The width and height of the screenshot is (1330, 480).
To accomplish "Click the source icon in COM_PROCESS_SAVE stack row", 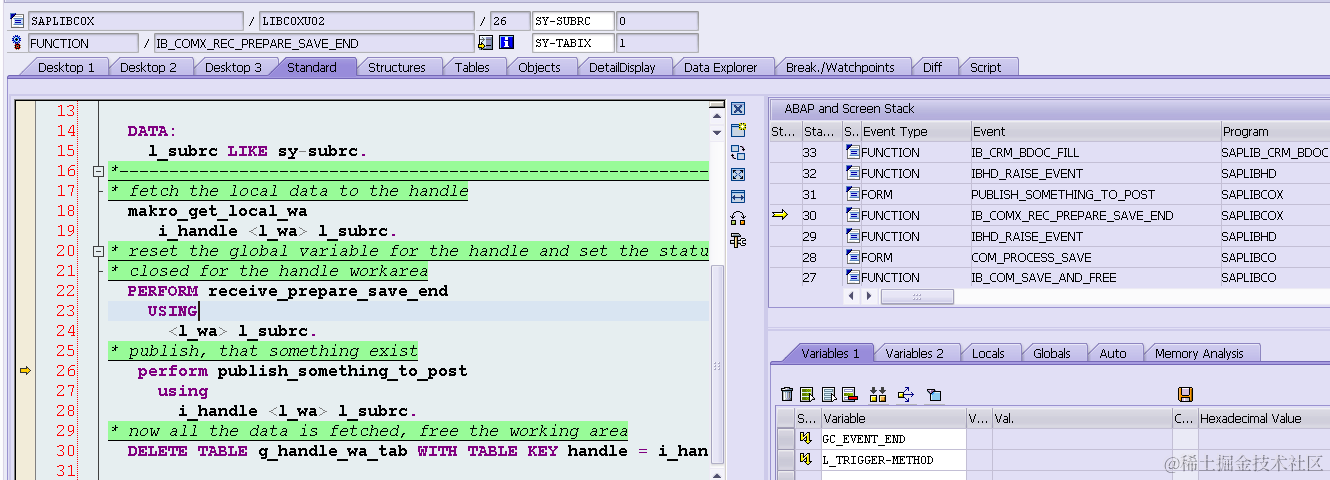I will pos(852,257).
